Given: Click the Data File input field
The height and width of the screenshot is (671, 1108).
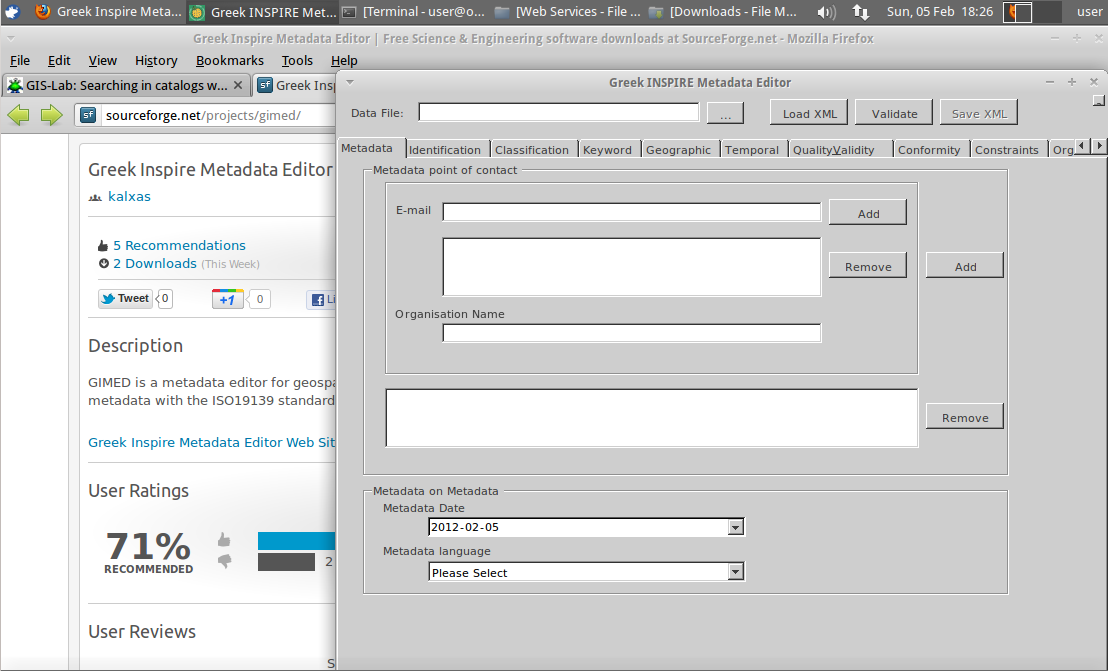Looking at the screenshot, I should (x=558, y=112).
